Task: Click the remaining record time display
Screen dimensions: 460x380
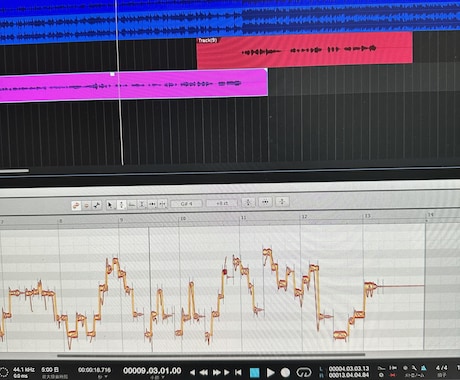Action: coord(50,370)
